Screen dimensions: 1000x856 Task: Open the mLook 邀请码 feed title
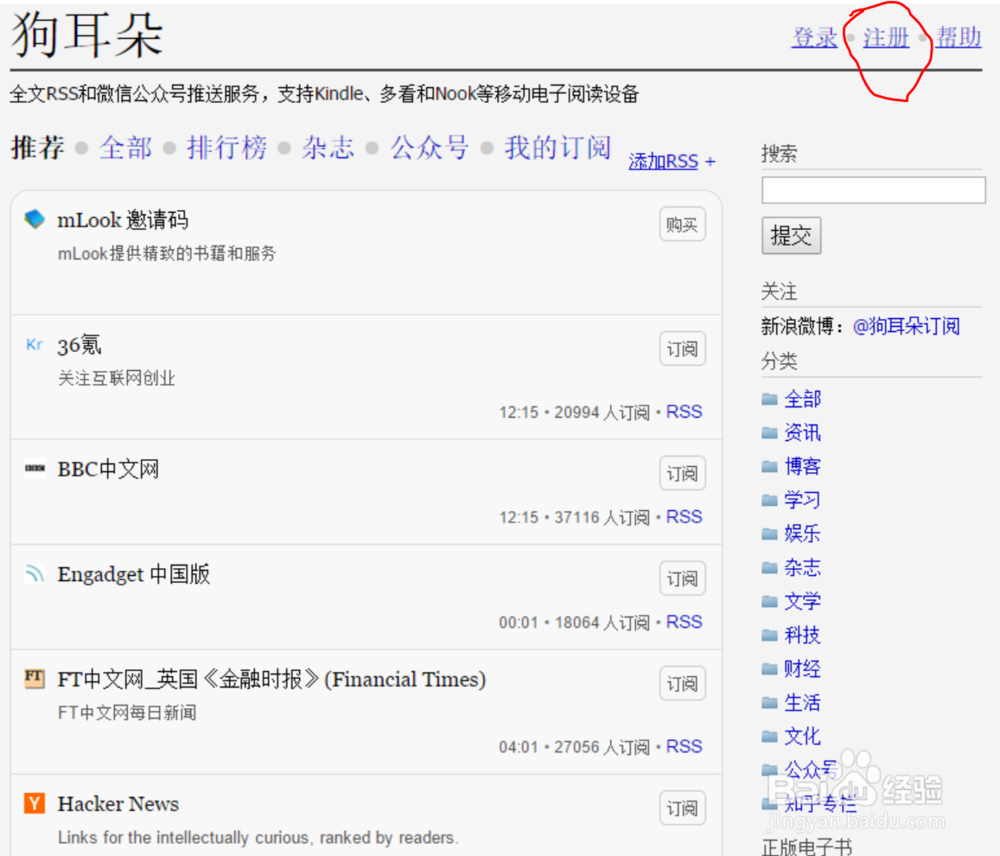coord(123,220)
